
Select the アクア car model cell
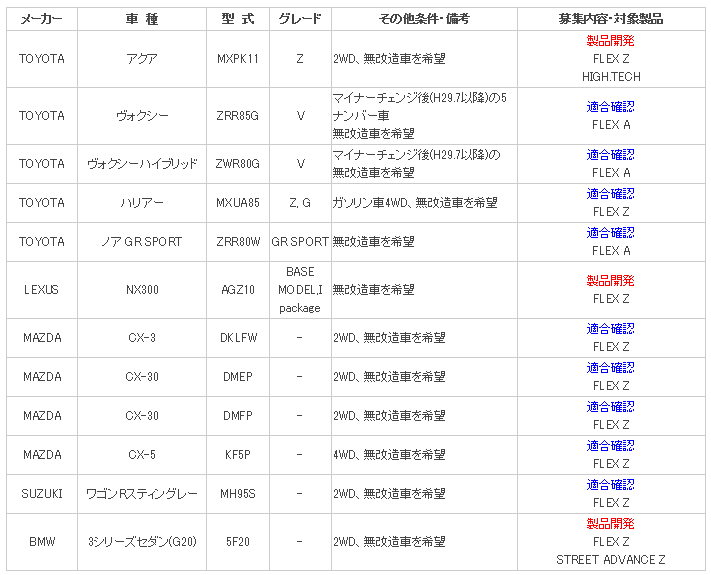coord(142,59)
